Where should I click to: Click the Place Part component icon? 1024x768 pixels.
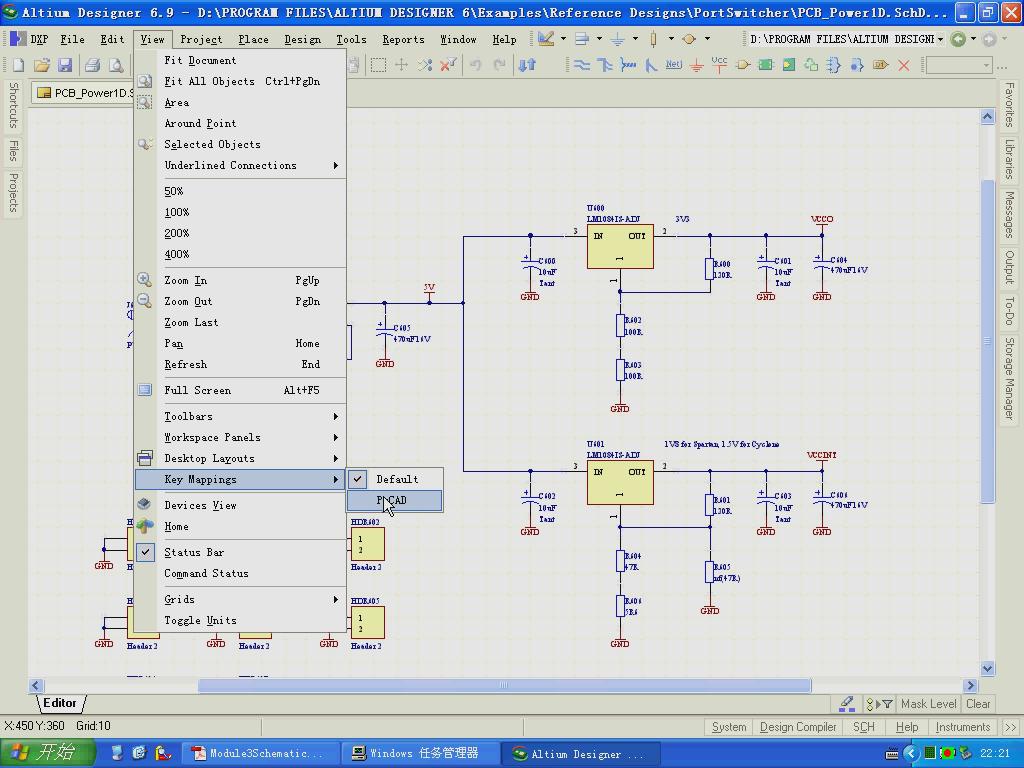(x=743, y=65)
